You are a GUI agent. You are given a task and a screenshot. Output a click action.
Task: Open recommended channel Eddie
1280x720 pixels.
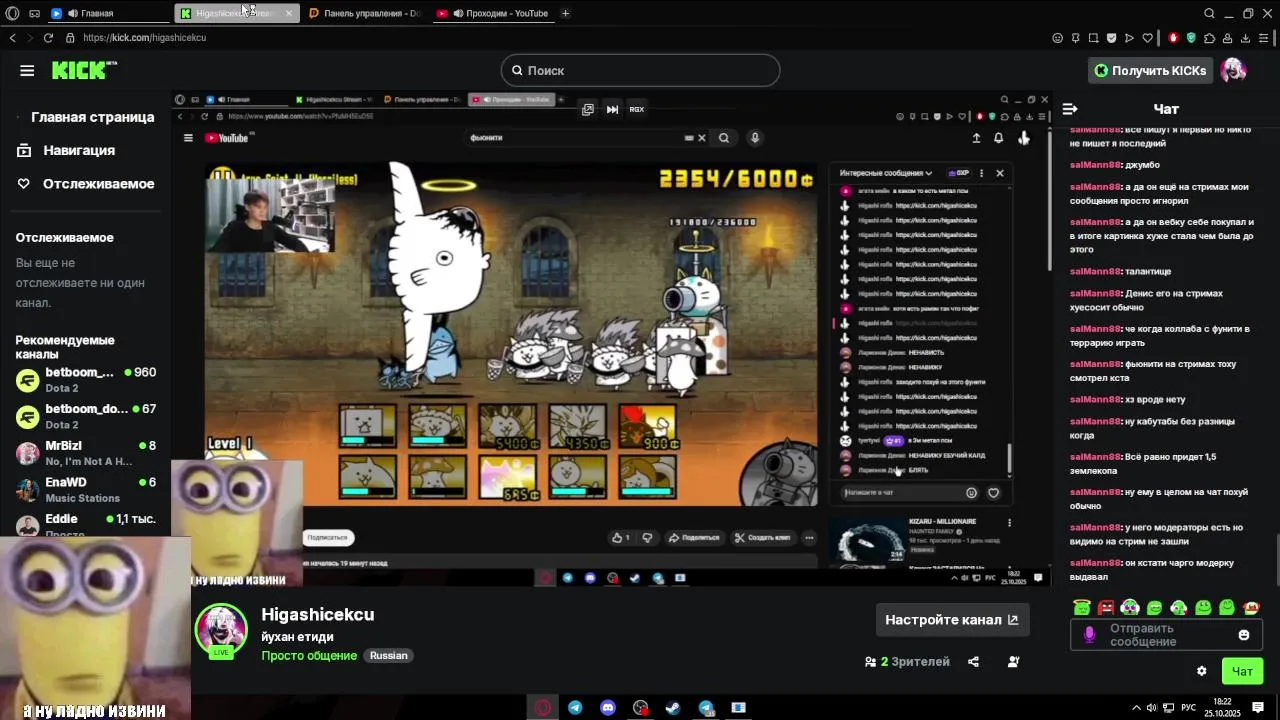click(x=86, y=524)
